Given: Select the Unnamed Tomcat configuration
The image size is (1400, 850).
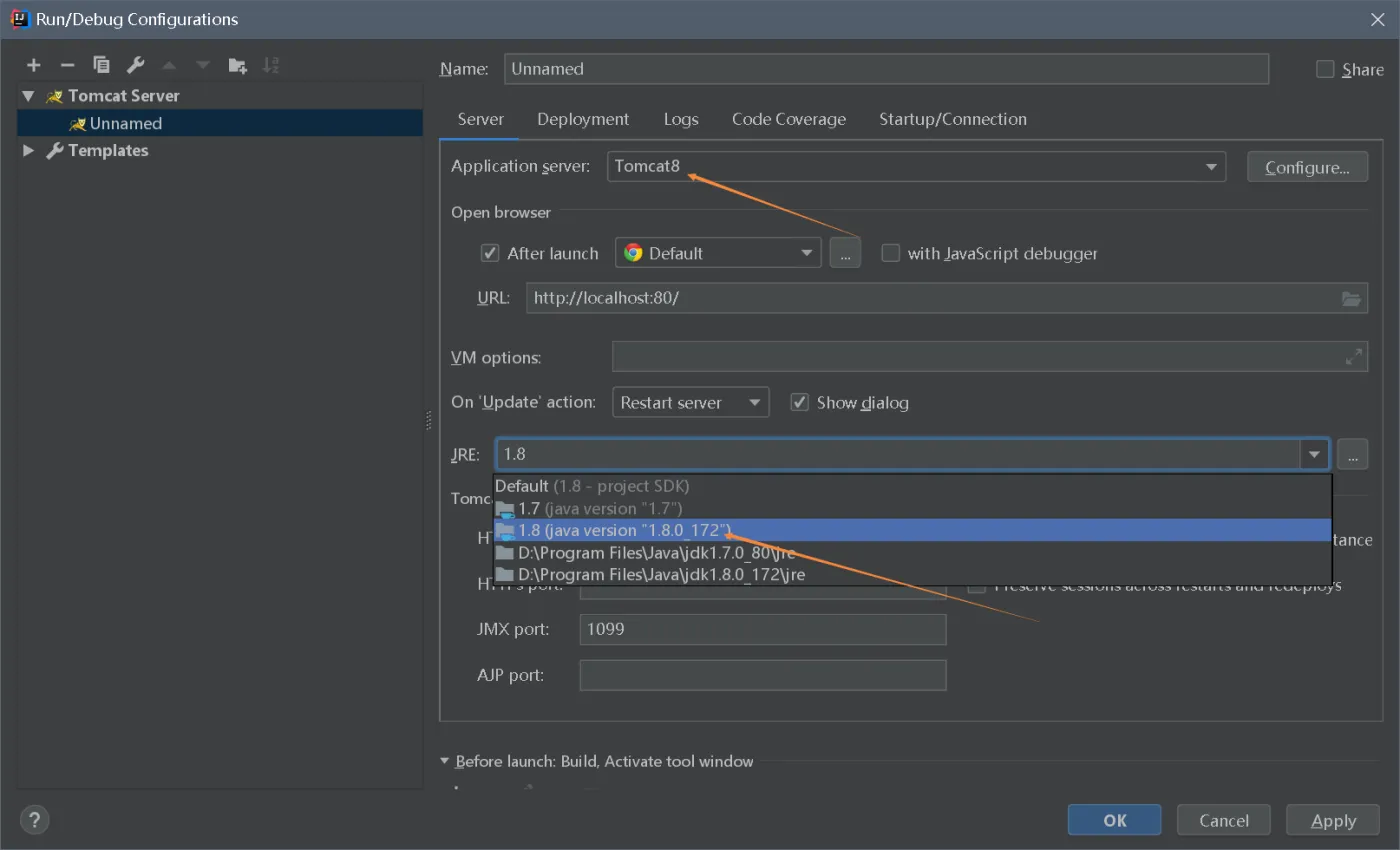Looking at the screenshot, I should (x=220, y=123).
